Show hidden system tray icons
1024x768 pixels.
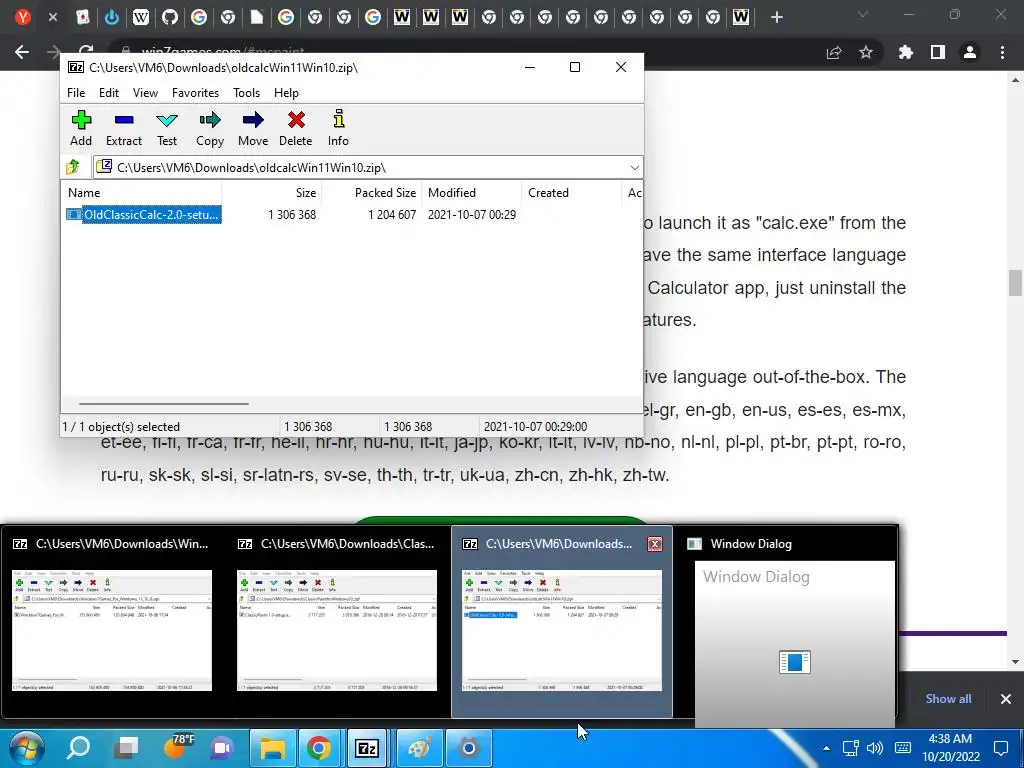826,748
